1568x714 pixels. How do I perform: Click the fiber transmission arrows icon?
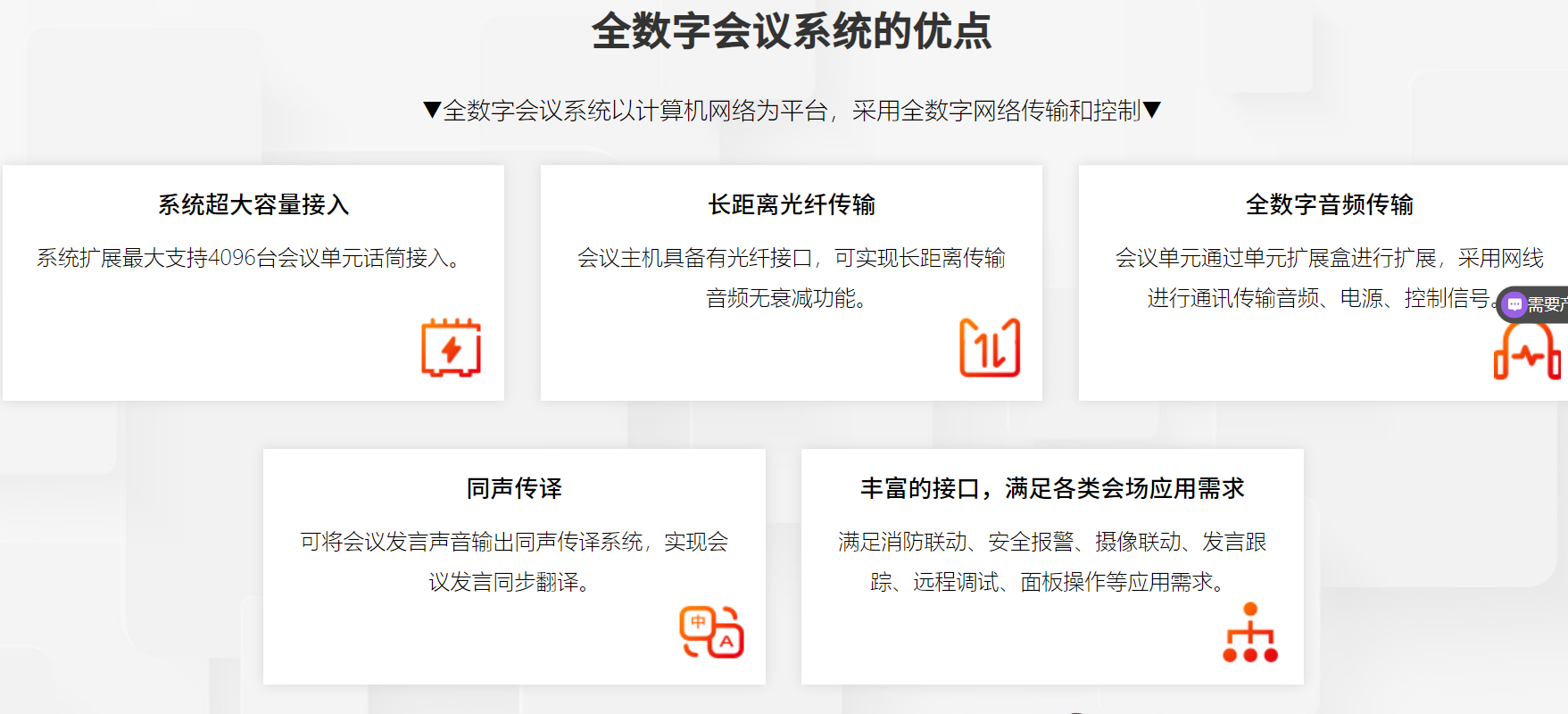click(989, 347)
